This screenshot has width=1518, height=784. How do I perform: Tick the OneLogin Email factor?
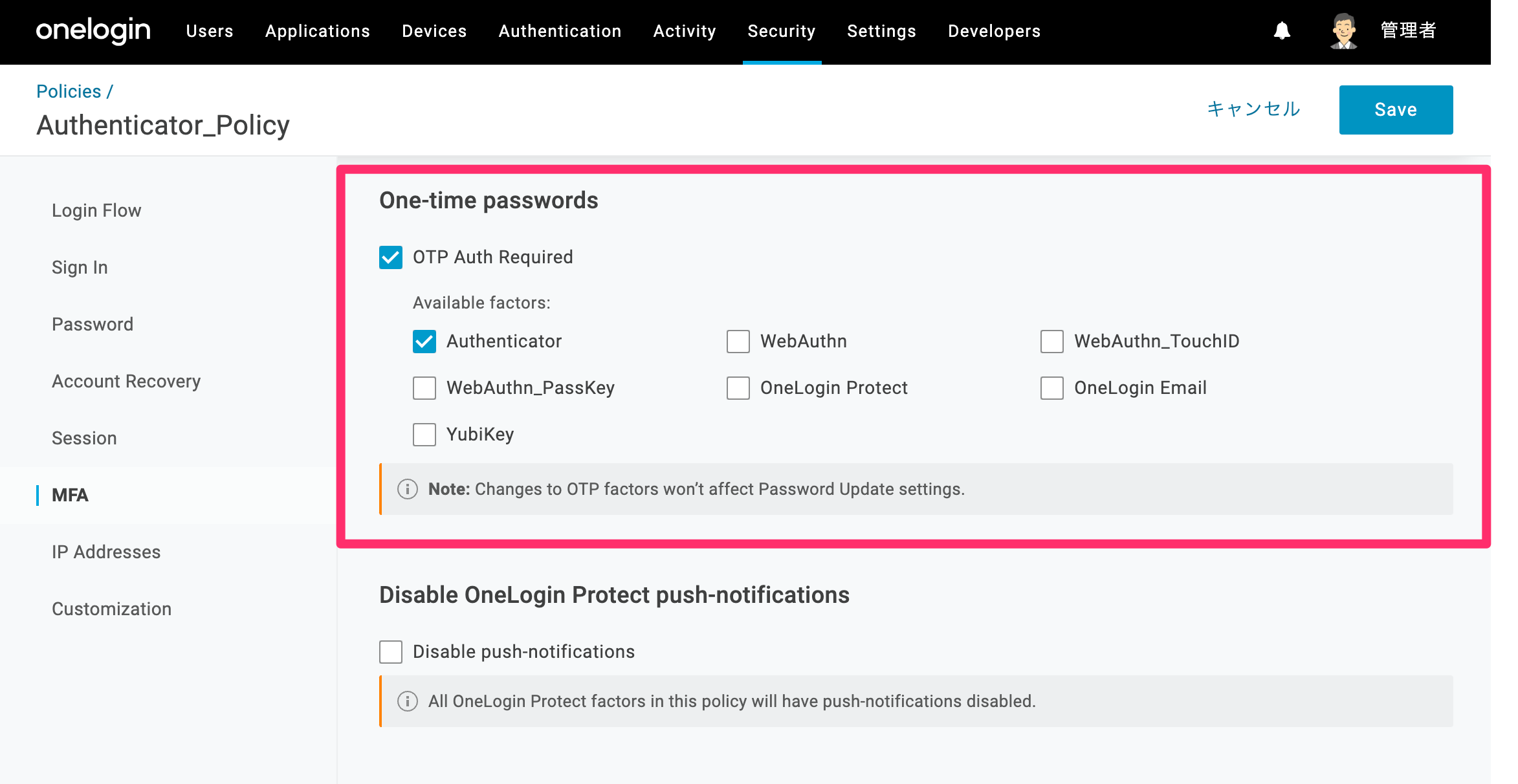(1052, 388)
